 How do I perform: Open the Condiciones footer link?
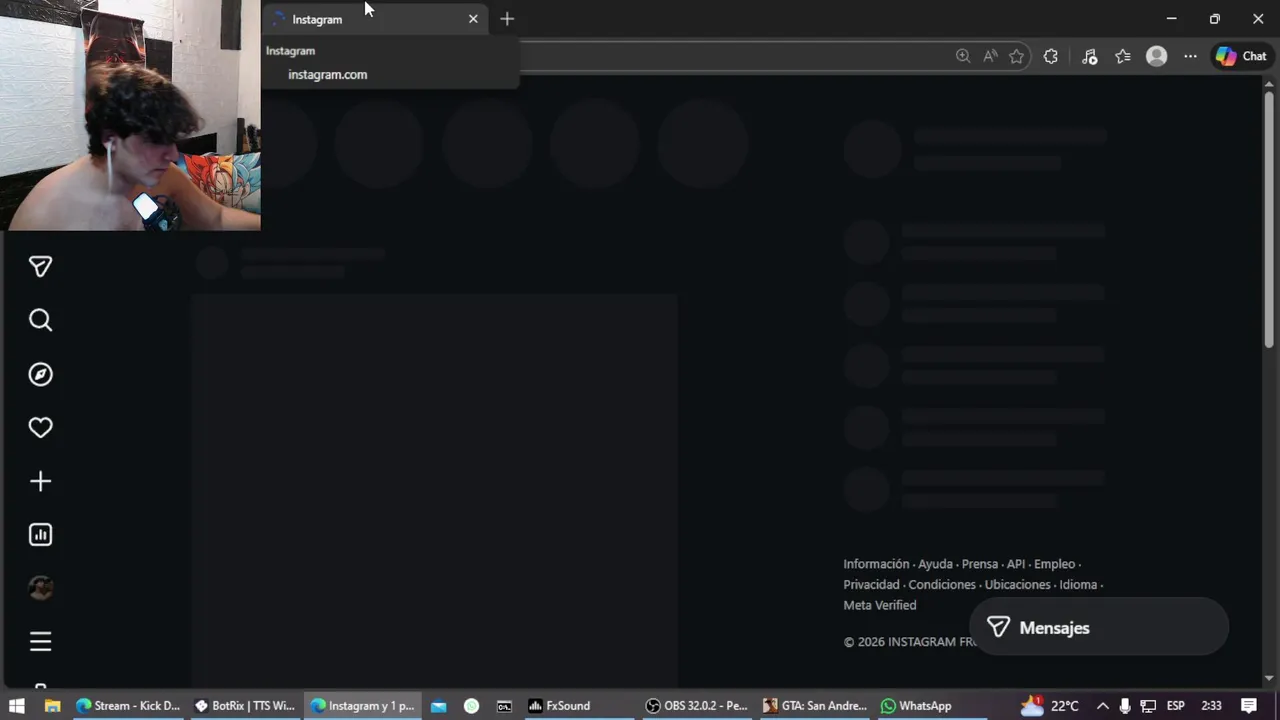pyautogui.click(x=942, y=585)
